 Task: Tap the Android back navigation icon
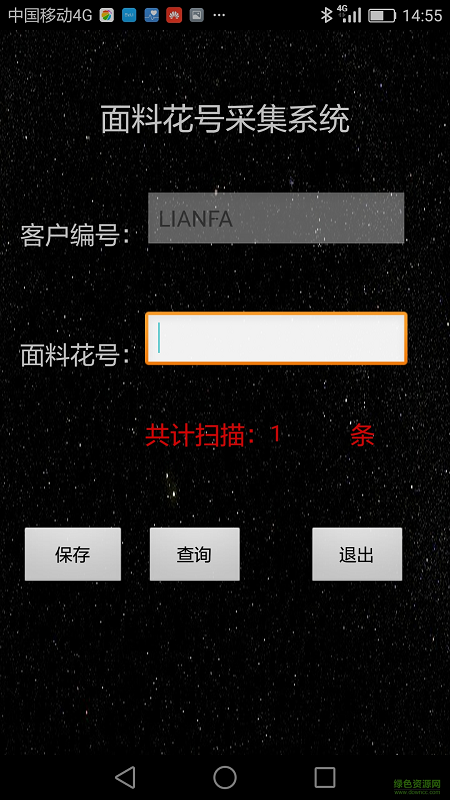coord(125,778)
